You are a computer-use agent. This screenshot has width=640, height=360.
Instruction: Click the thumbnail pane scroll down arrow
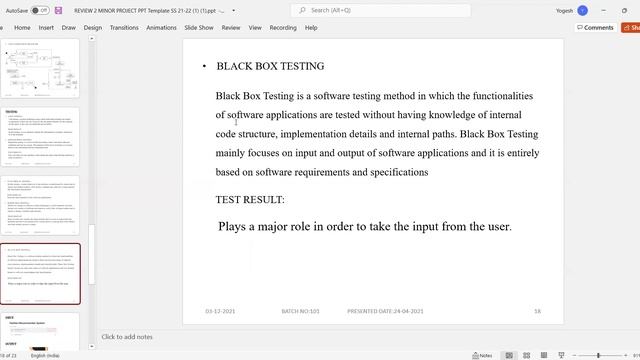point(92,347)
